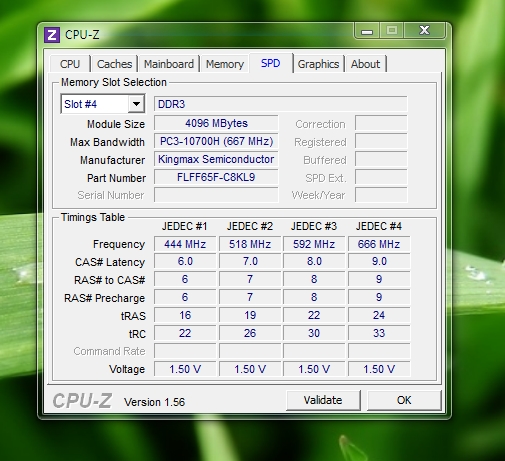Image resolution: width=505 pixels, height=461 pixels.
Task: Click the JEDEC #4 voltage 1.50 V cell
Action: click(379, 369)
